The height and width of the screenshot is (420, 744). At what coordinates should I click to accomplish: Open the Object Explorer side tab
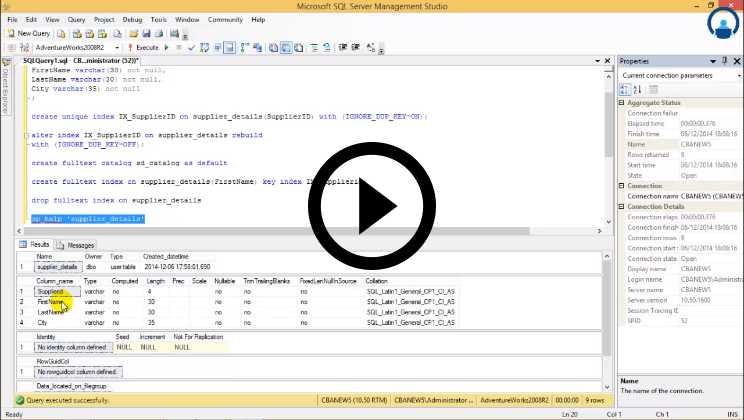(x=5, y=85)
